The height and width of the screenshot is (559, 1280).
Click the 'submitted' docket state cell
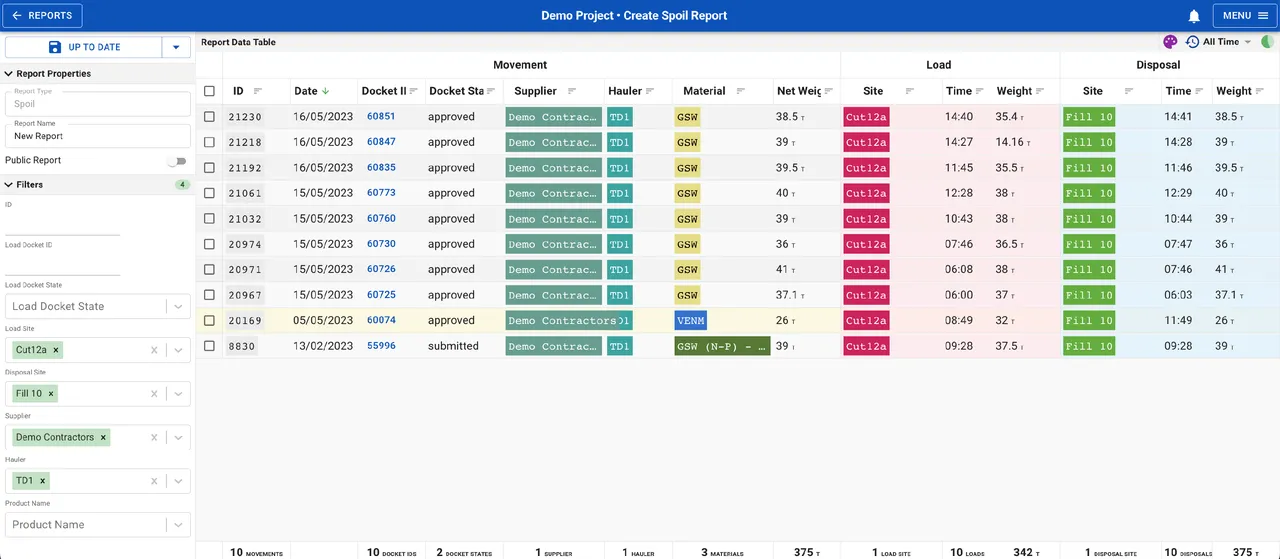453,346
